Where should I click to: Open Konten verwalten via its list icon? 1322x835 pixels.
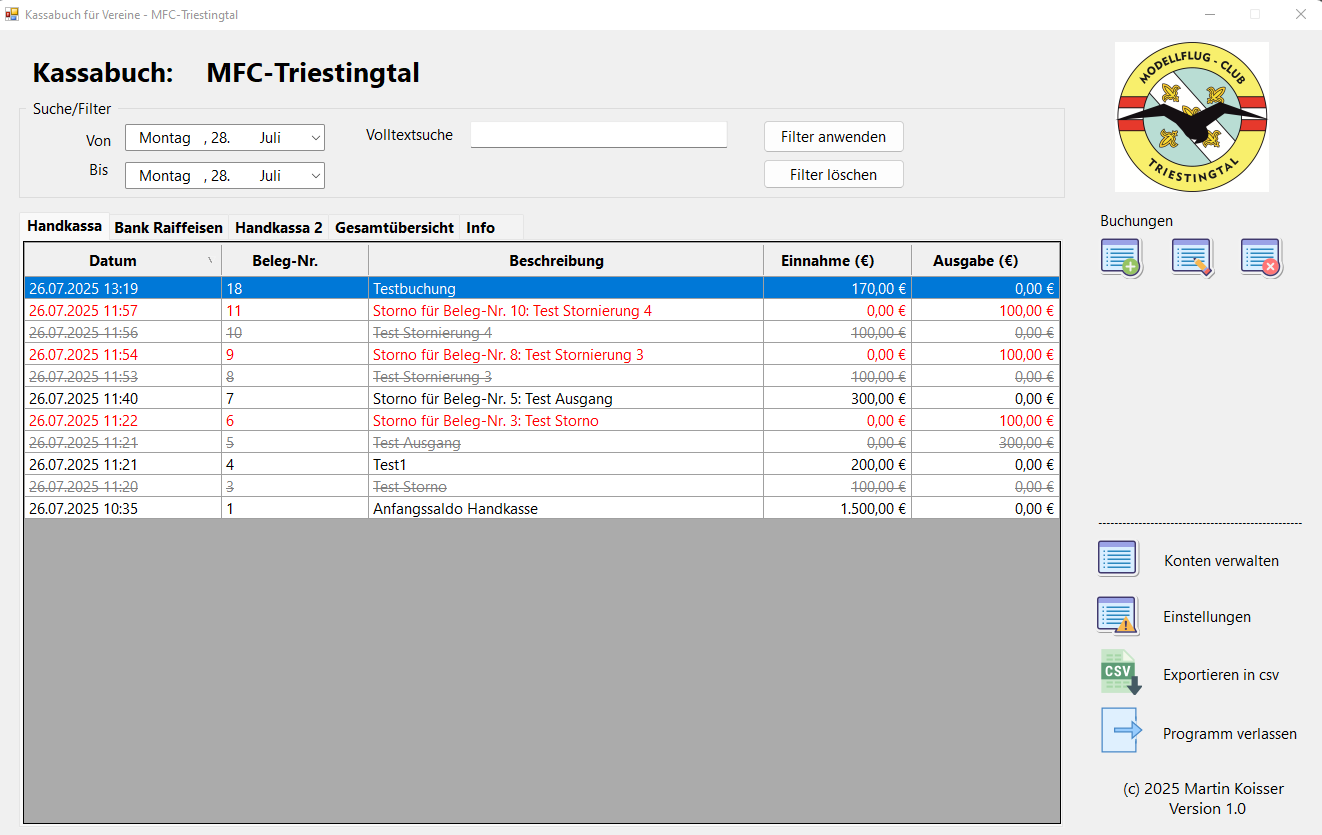(x=1117, y=559)
